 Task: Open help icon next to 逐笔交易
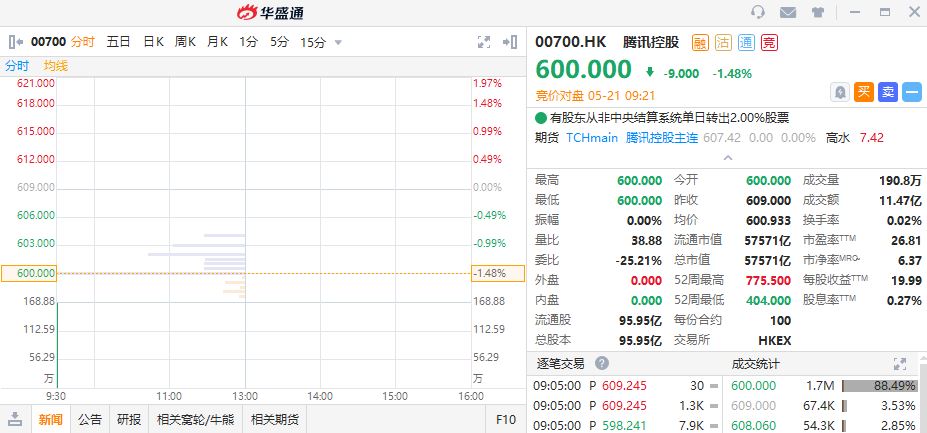pyautogui.click(x=602, y=363)
